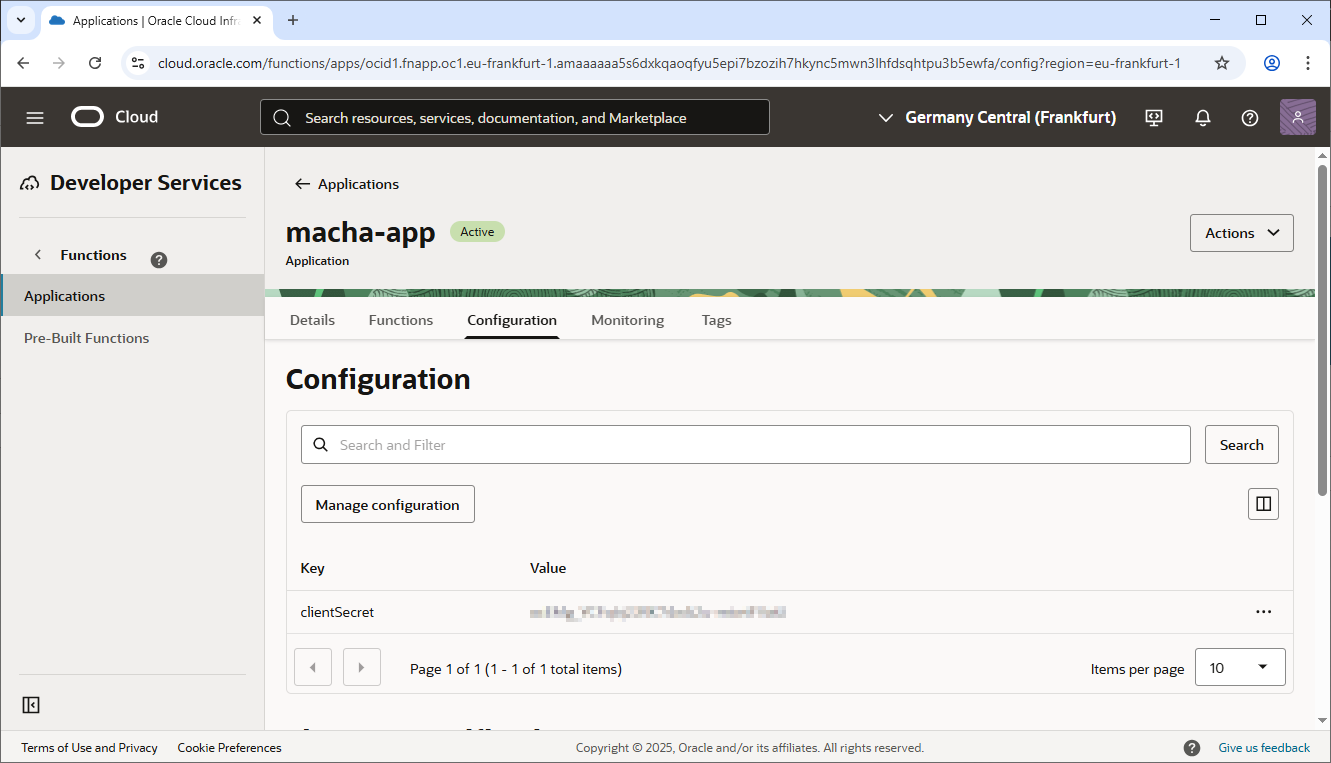Click the Manage configuration button

tap(387, 505)
